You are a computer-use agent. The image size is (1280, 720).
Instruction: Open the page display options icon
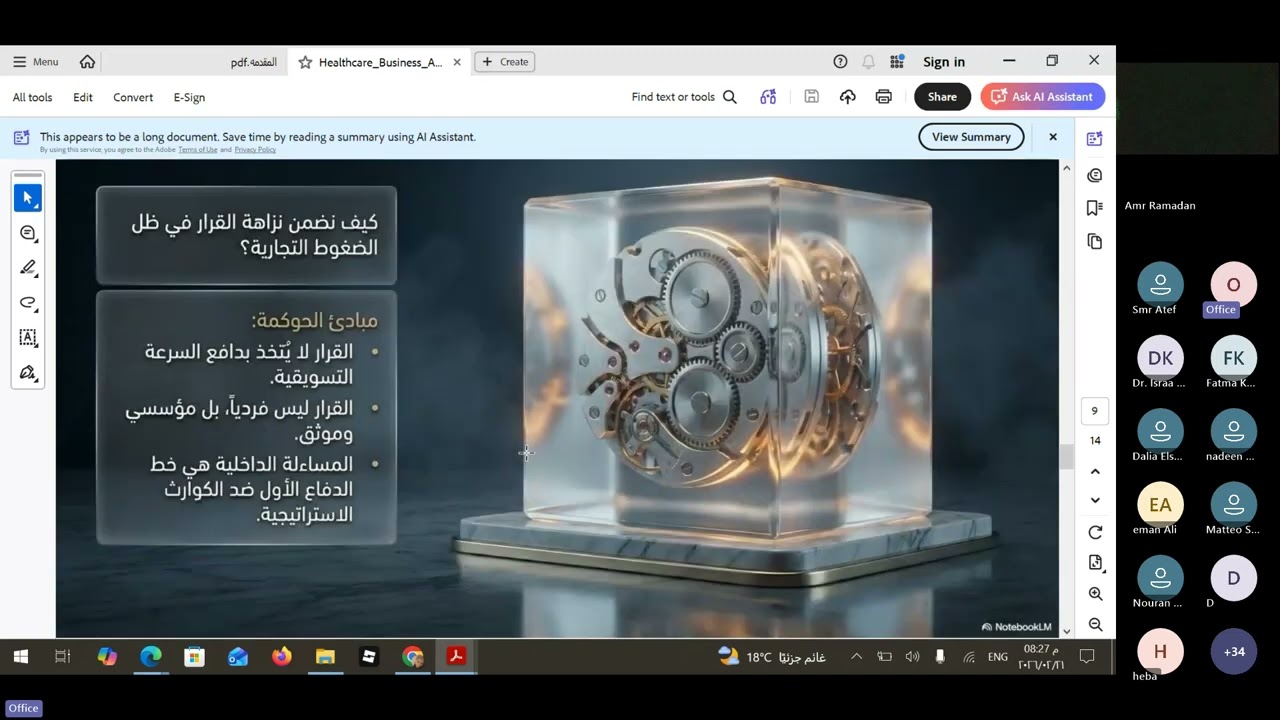pyautogui.click(x=1095, y=563)
